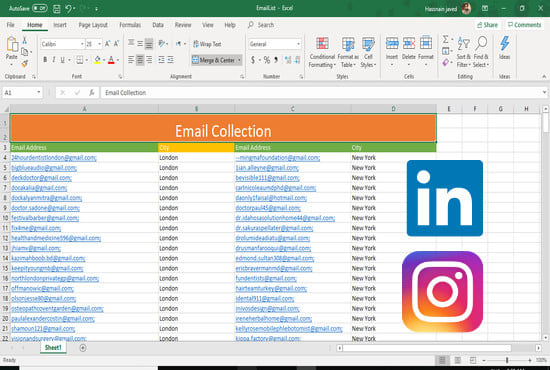Image resolution: width=550 pixels, height=370 pixels.
Task: Click the Accounting dollar format icon
Action: (253, 60)
